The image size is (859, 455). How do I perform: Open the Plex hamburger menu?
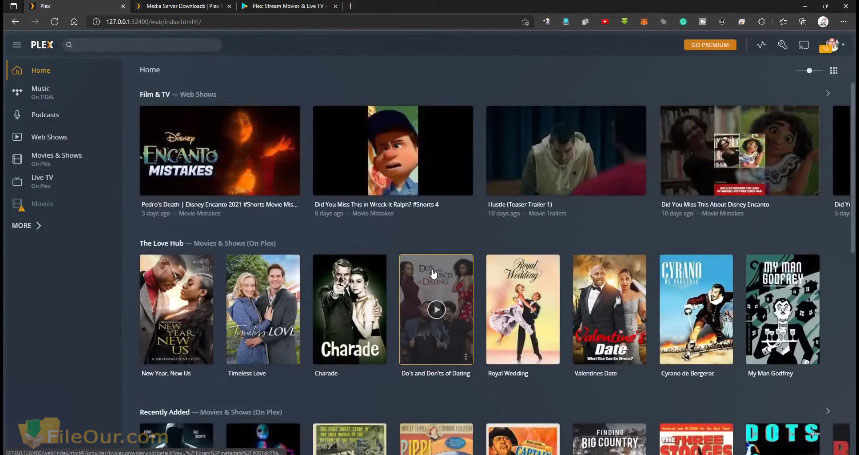[x=17, y=45]
